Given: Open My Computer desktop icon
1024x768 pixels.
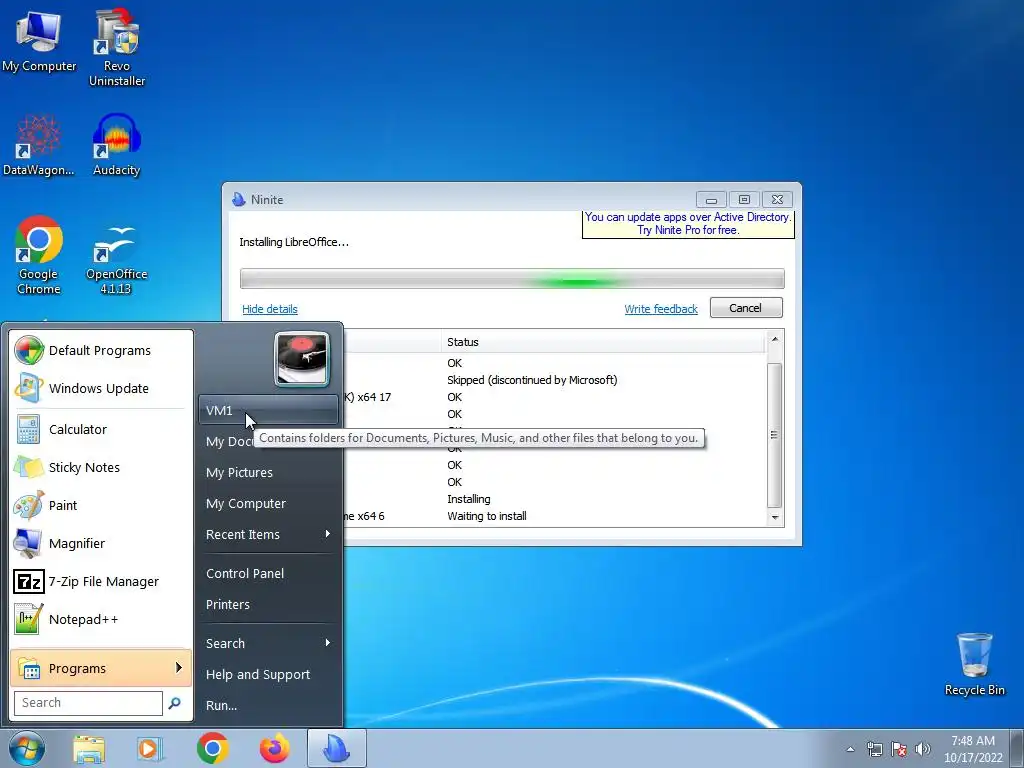Looking at the screenshot, I should pyautogui.click(x=39, y=40).
